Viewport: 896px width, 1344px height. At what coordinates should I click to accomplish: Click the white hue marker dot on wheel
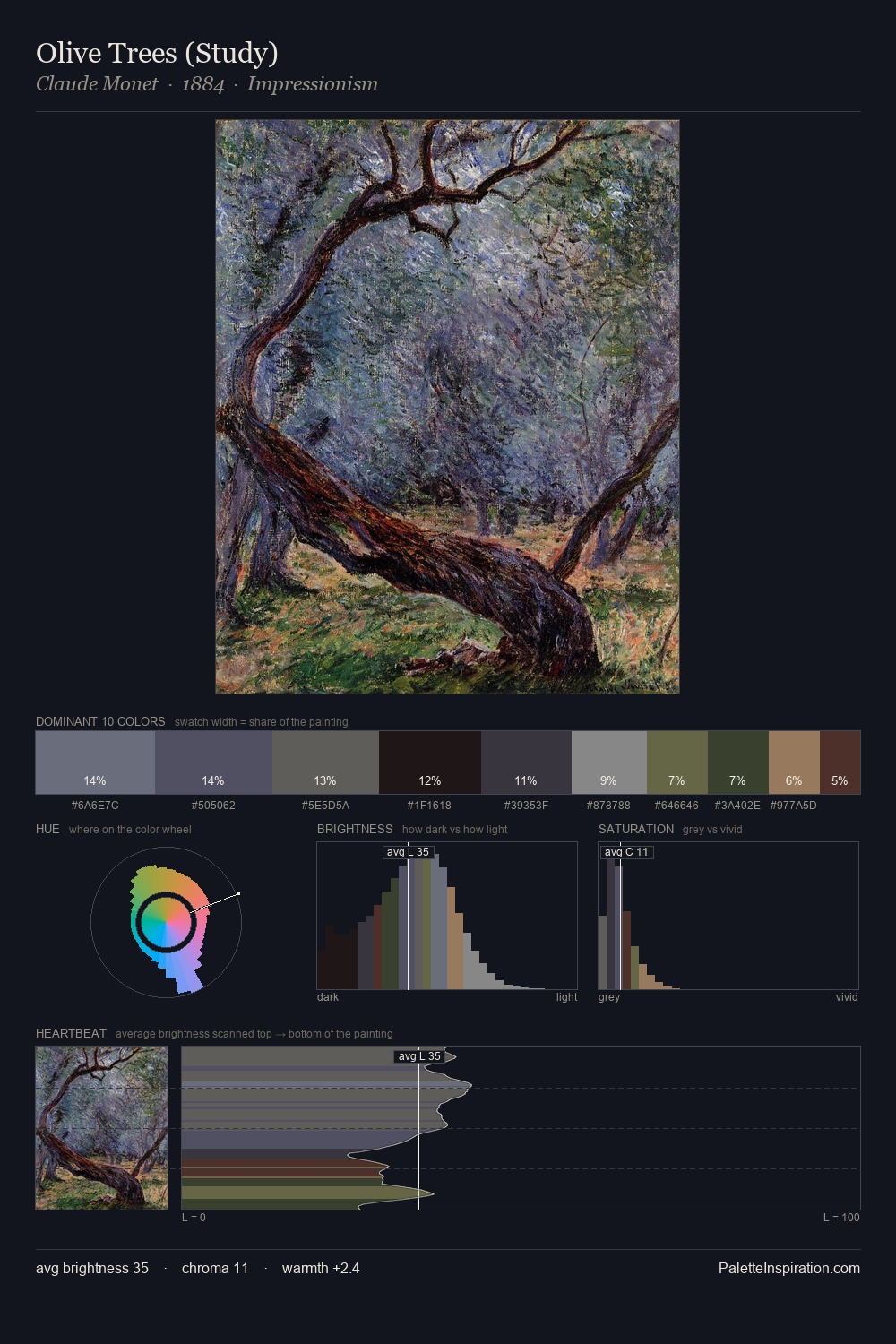[238, 893]
